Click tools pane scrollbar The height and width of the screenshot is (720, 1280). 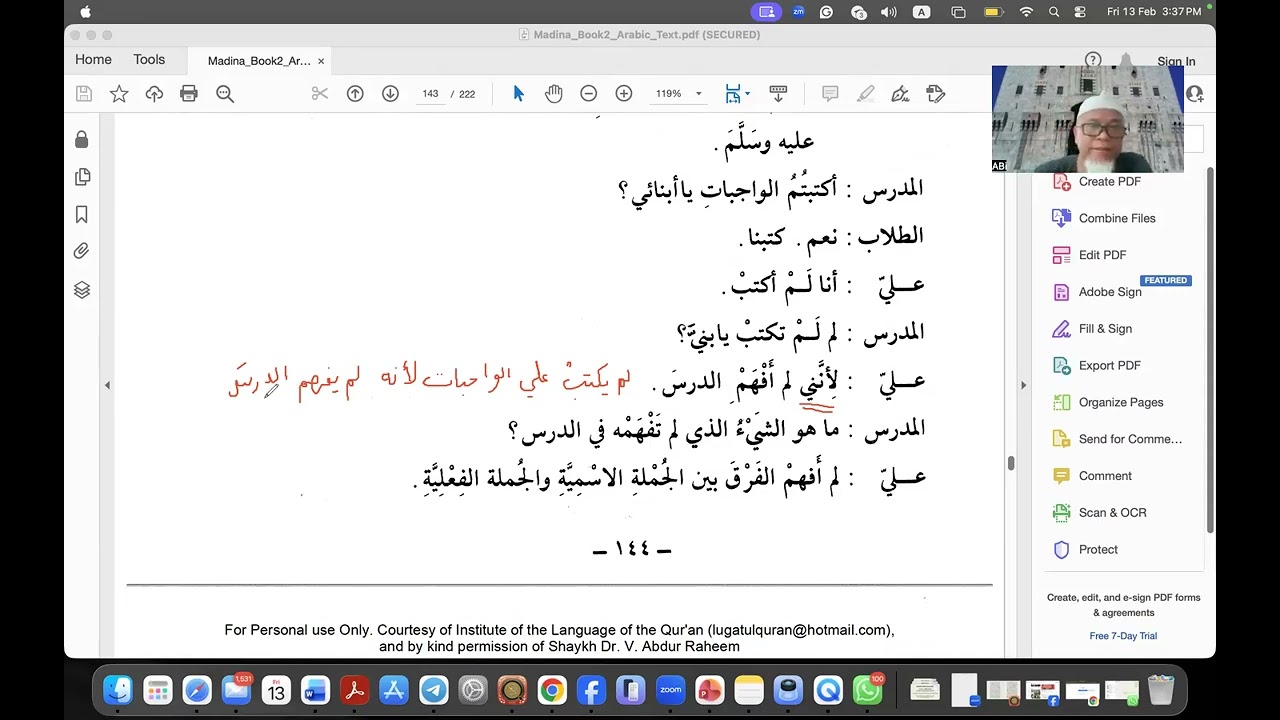coord(1211,350)
